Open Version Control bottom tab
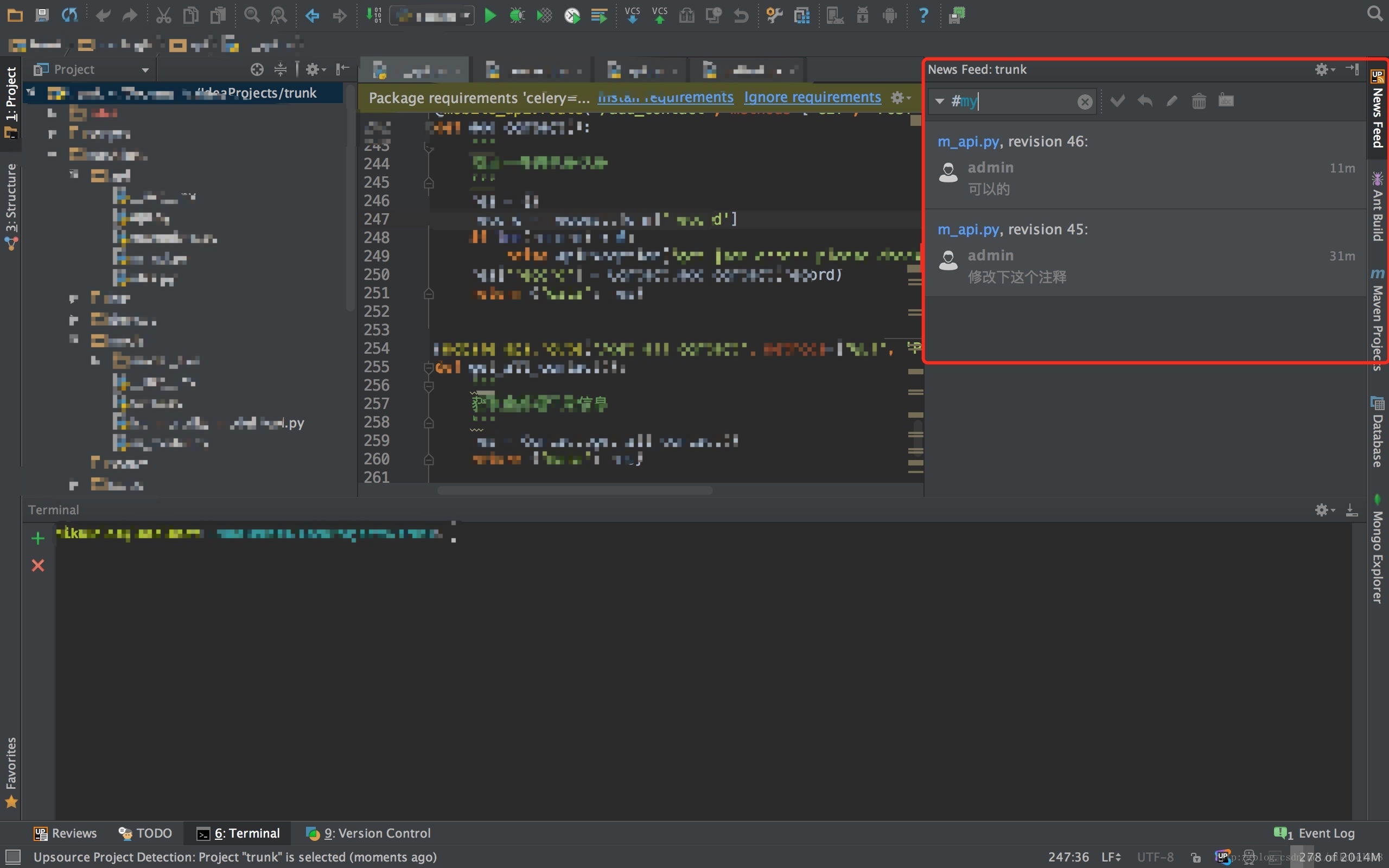 [368, 833]
